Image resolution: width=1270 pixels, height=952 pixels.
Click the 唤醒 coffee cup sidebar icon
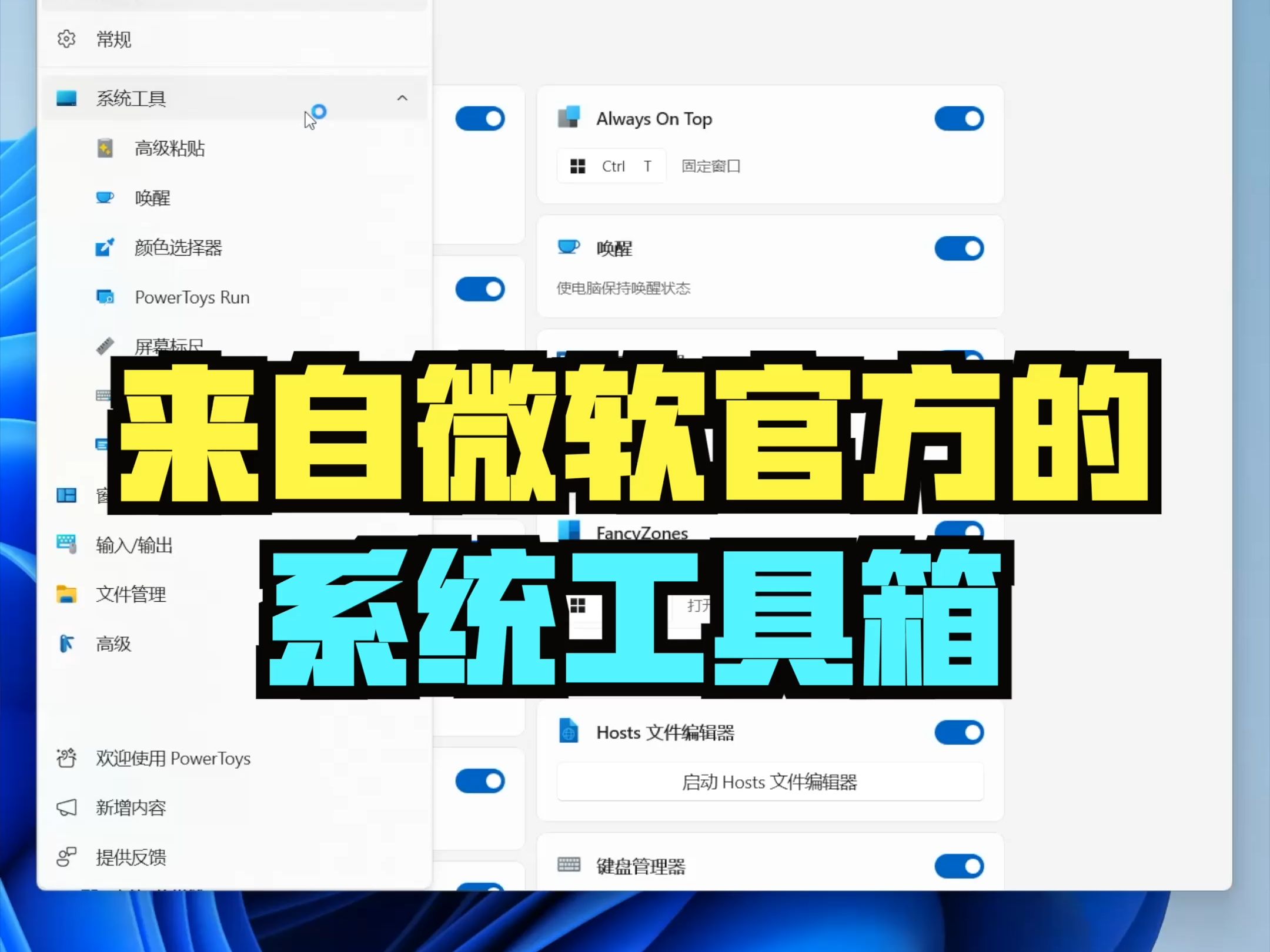click(x=105, y=197)
